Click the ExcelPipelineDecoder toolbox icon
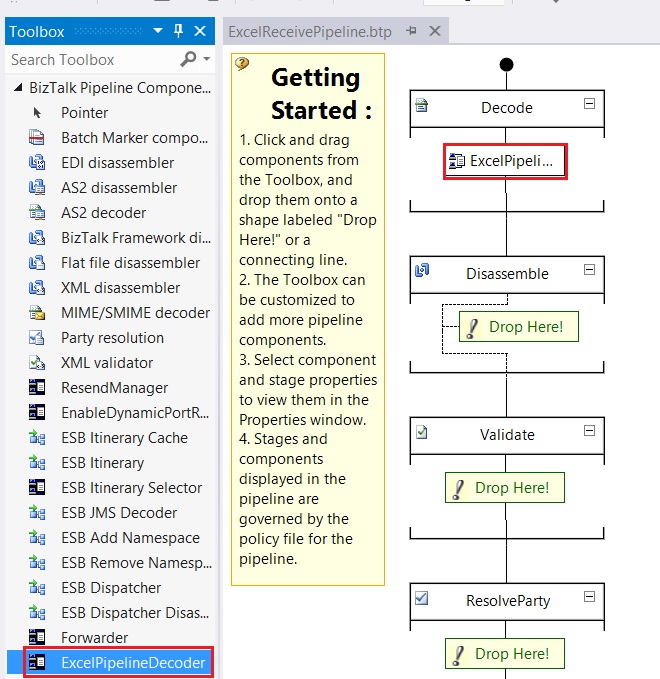660x679 pixels. (x=37, y=663)
